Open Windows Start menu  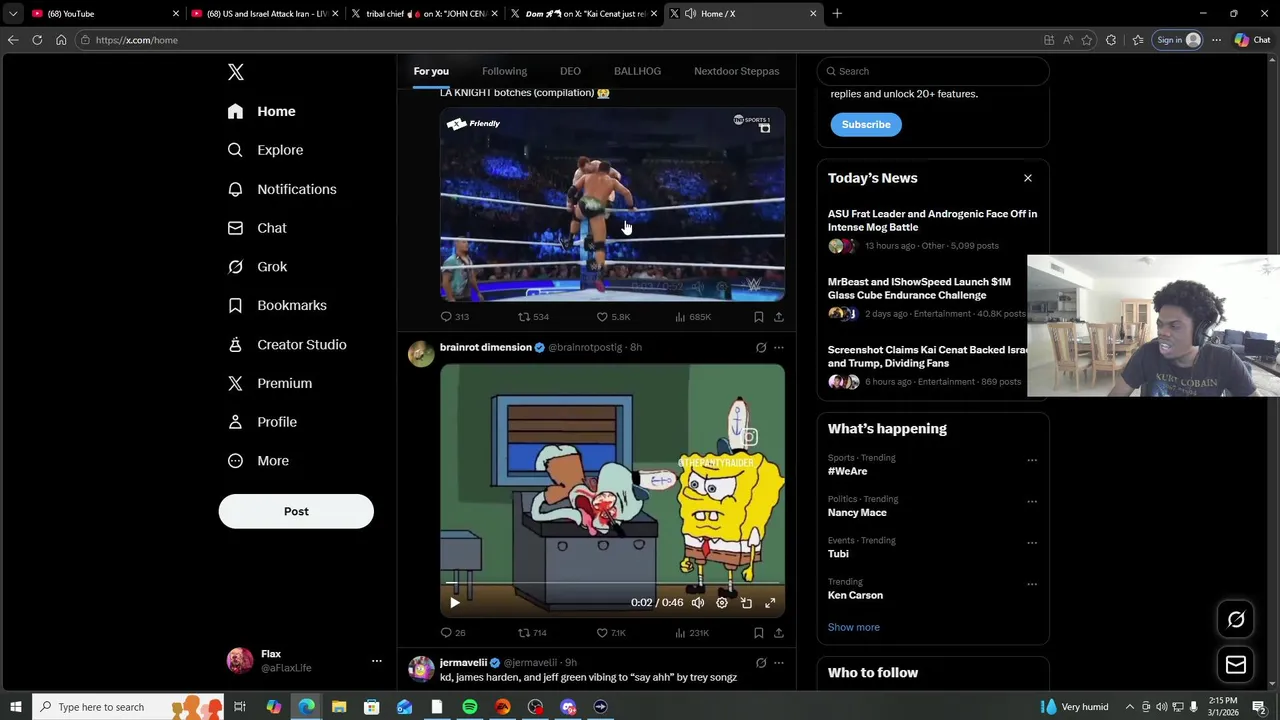[15, 707]
